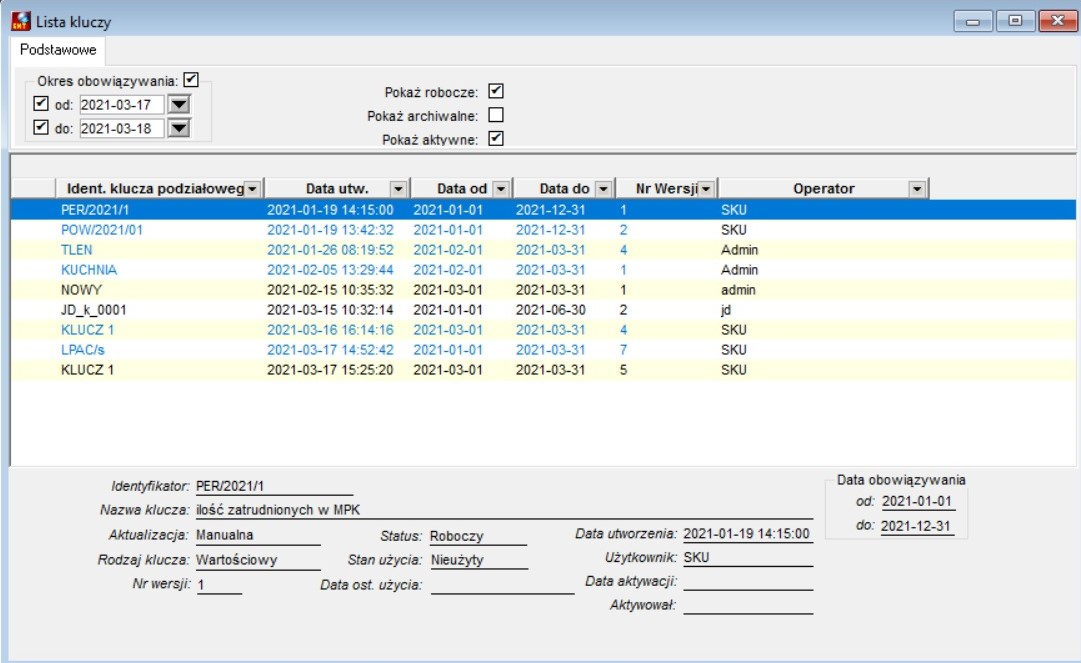The height and width of the screenshot is (663, 1081).
Task: Sort by the Data od column header
Action: click(x=462, y=189)
